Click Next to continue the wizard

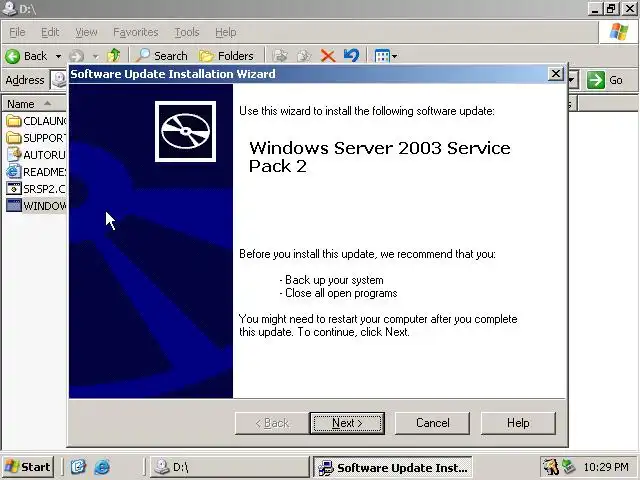347,423
